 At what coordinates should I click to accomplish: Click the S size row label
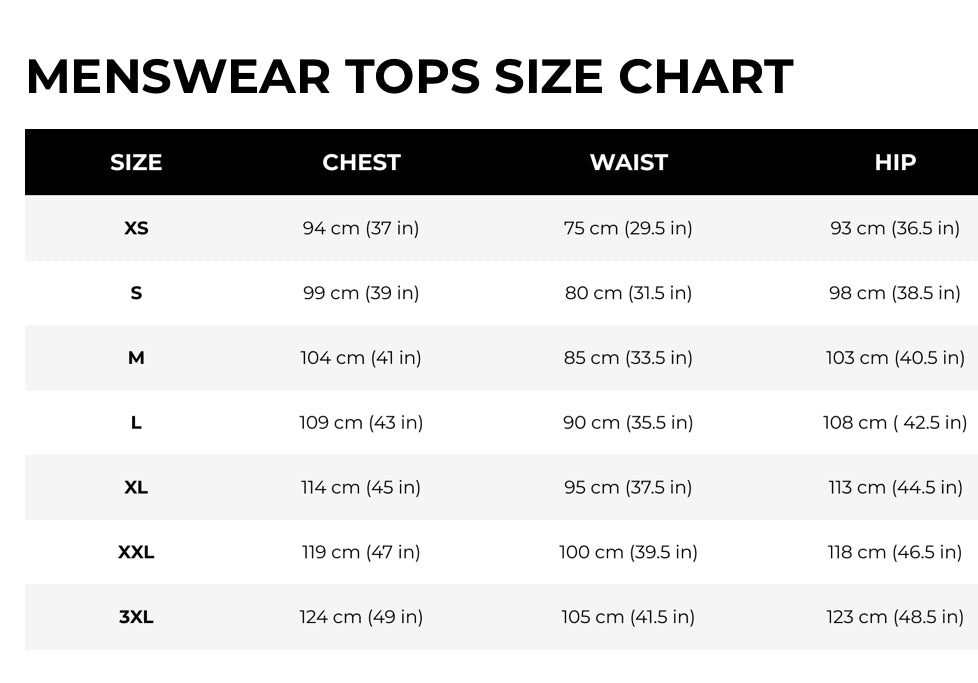136,293
